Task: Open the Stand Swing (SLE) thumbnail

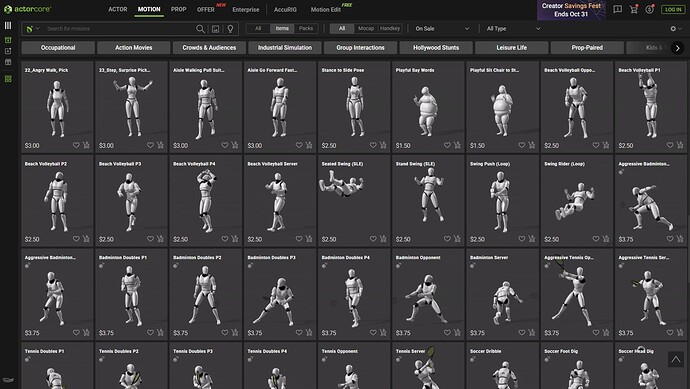Action: (428, 201)
